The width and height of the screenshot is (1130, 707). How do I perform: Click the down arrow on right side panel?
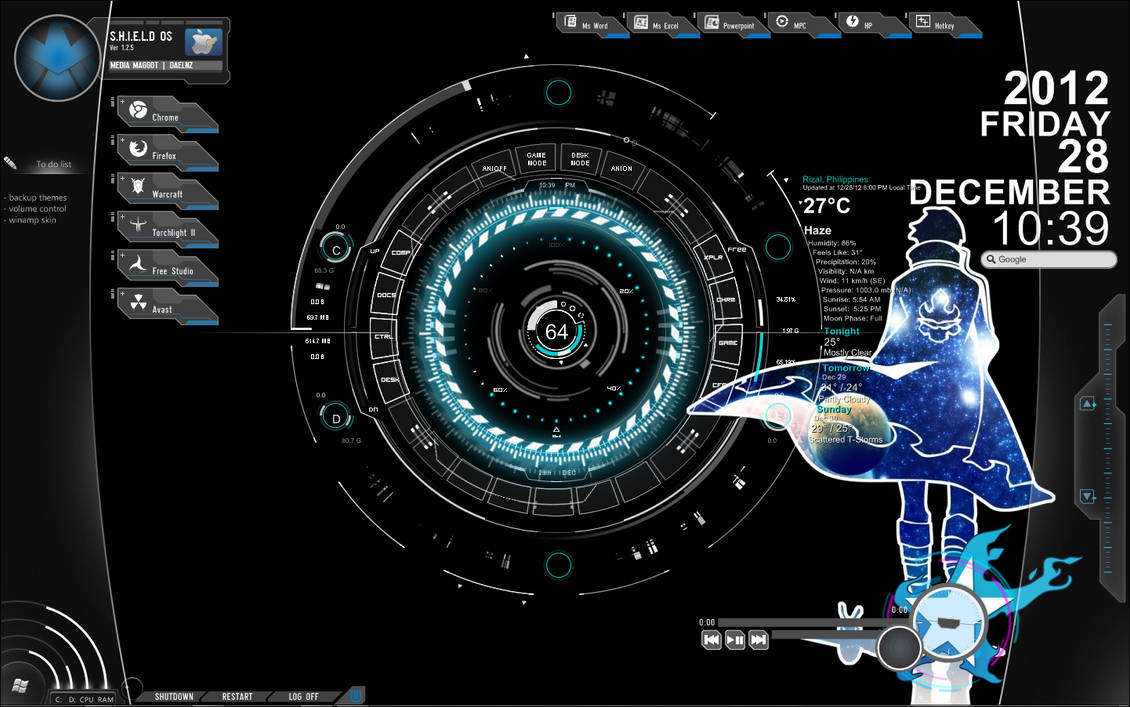(x=1087, y=497)
